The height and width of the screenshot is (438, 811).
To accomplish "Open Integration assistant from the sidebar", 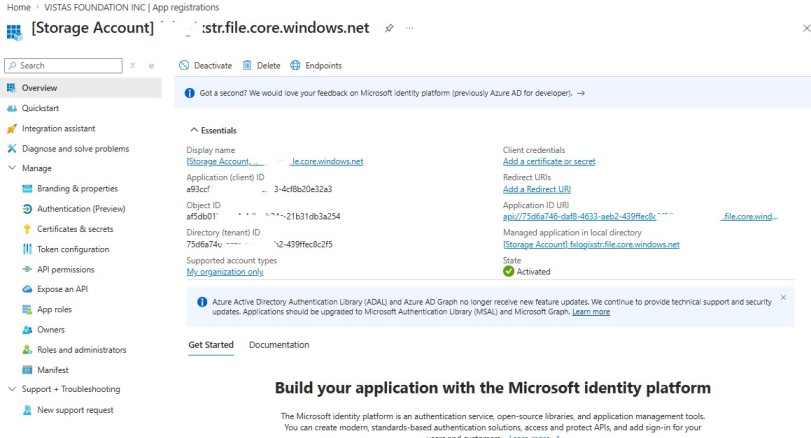I will tap(58, 129).
